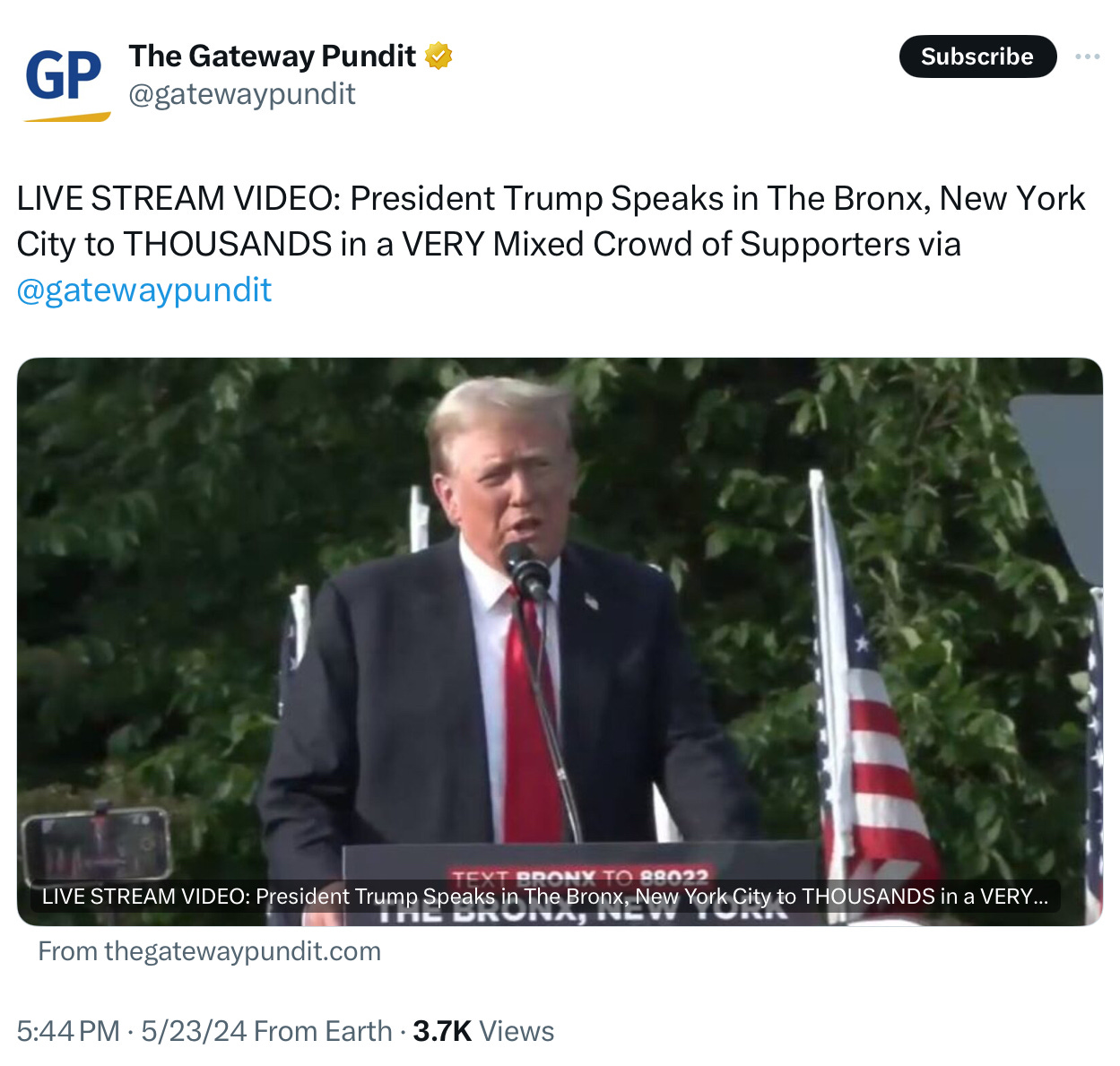
Task: Click the gold verified badge
Action: point(438,56)
